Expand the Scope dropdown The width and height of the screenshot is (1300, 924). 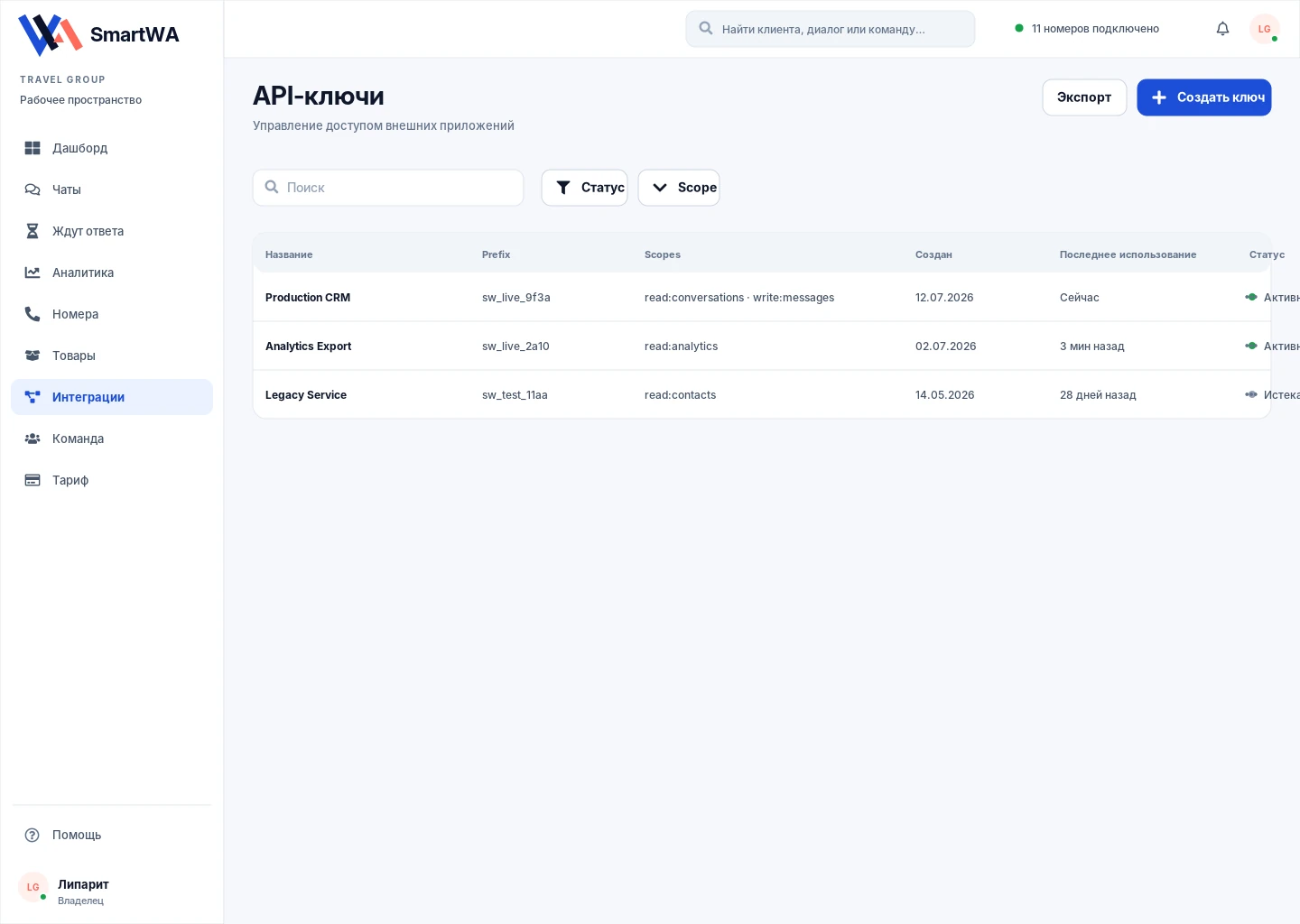point(679,188)
